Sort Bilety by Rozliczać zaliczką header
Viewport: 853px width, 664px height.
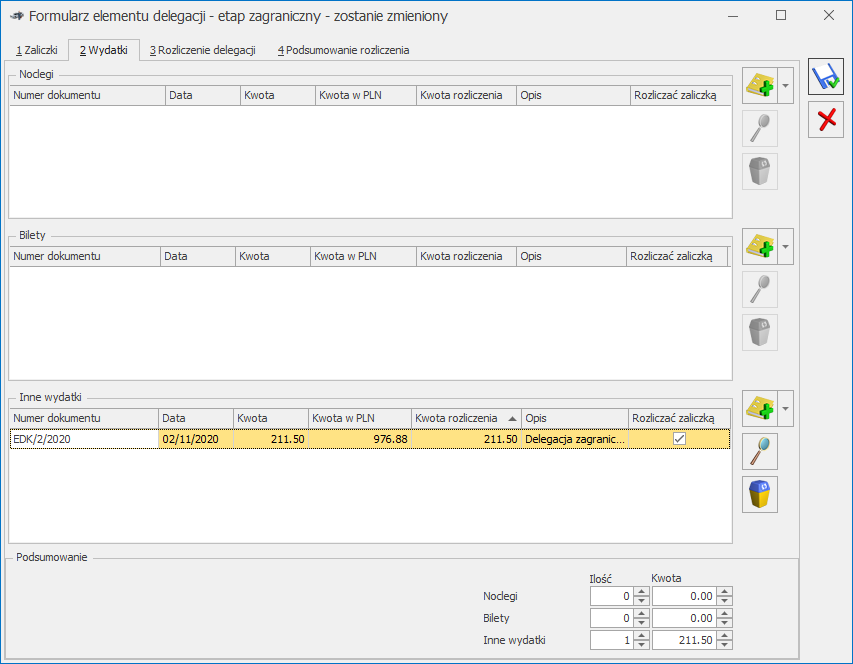tap(677, 256)
